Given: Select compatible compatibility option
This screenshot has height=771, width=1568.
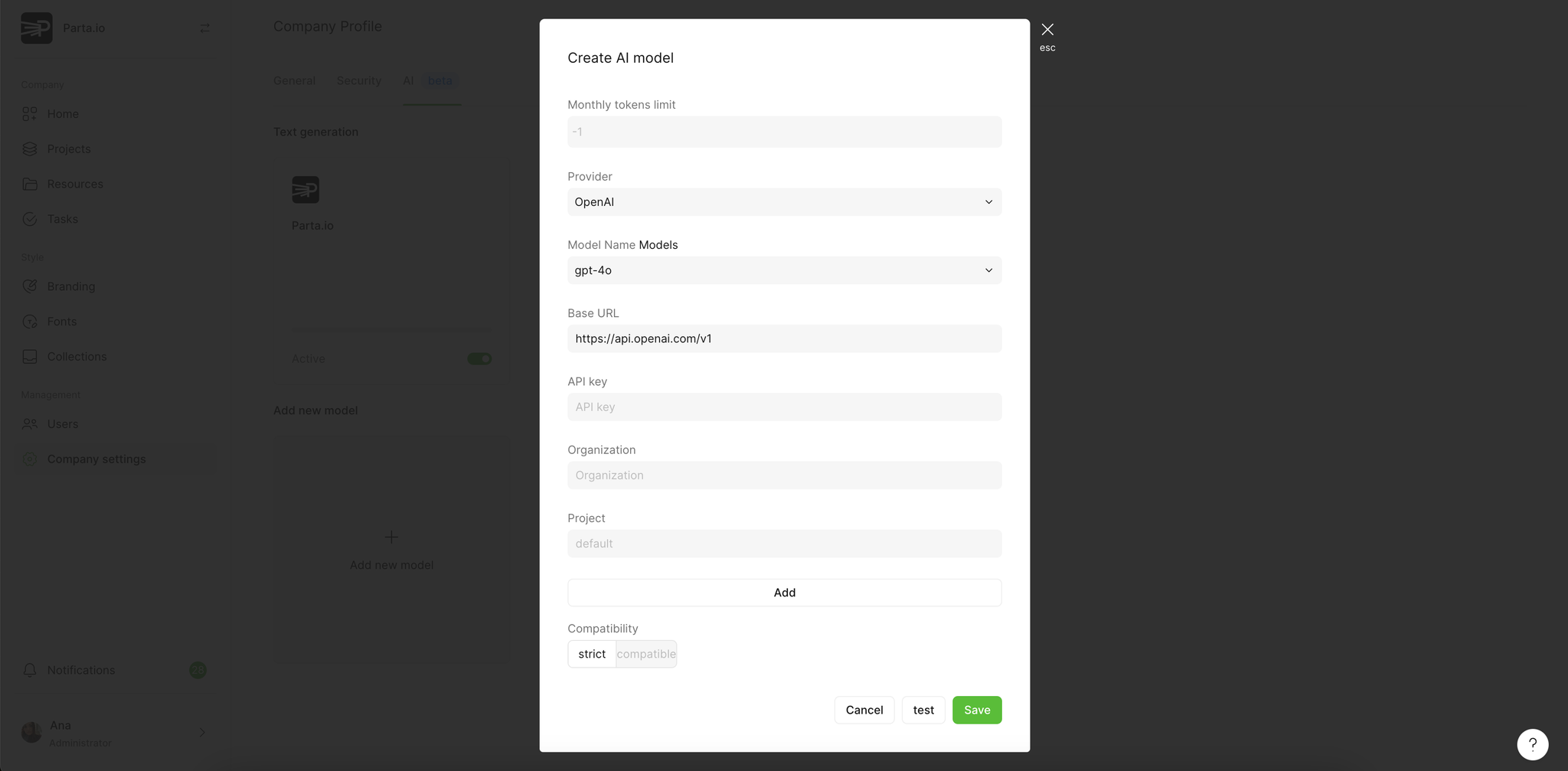Looking at the screenshot, I should point(646,654).
